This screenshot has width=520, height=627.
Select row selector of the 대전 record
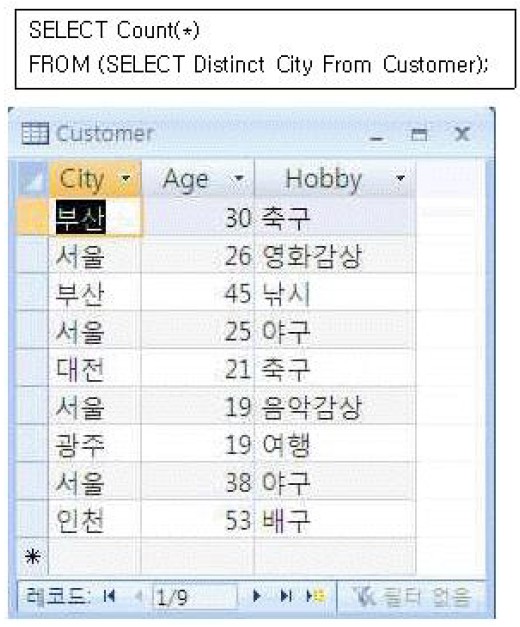click(x=33, y=368)
